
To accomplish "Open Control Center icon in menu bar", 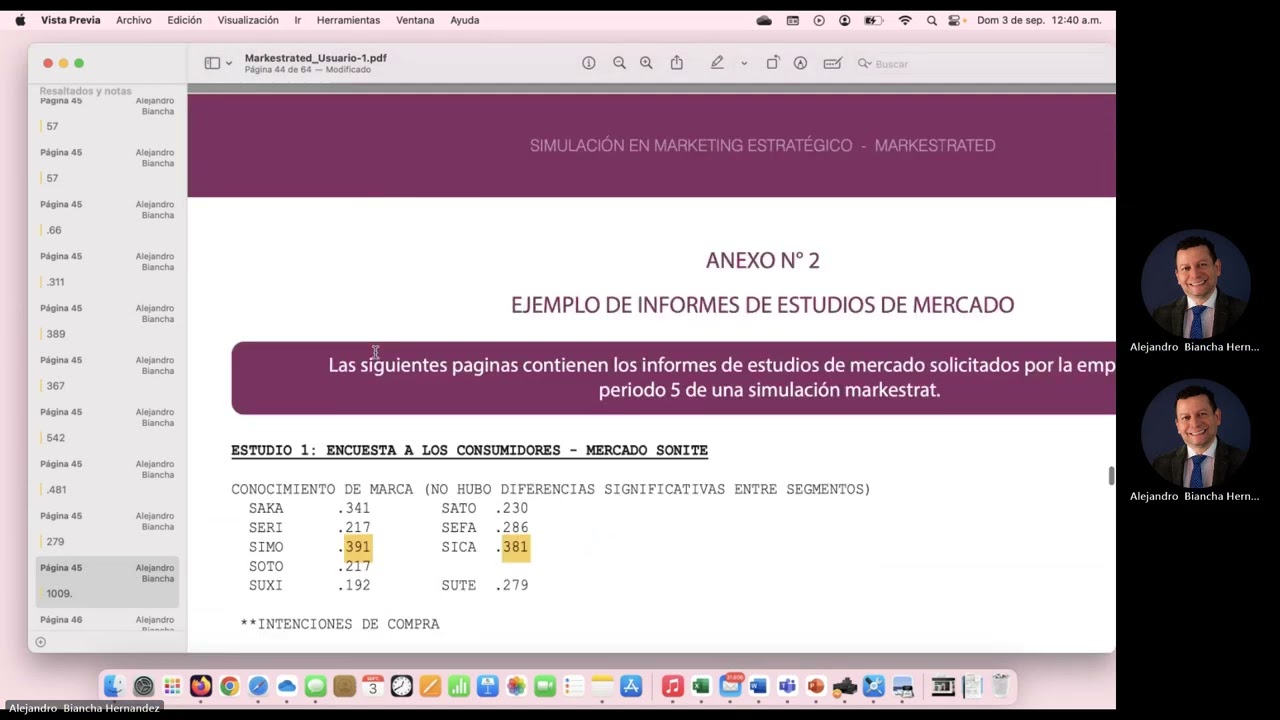I will click(x=955, y=20).
